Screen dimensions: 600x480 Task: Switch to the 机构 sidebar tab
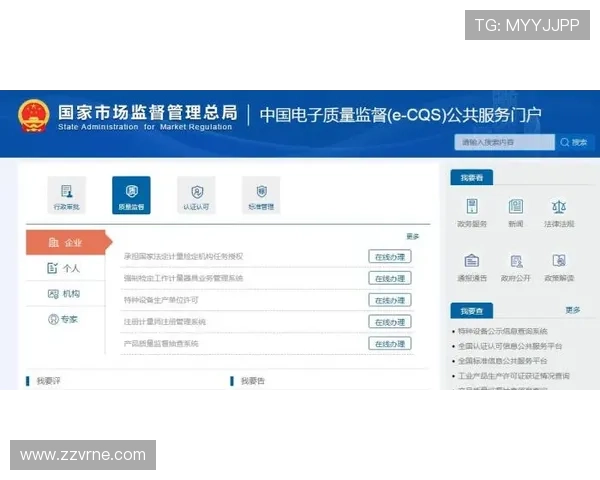[x=66, y=294]
